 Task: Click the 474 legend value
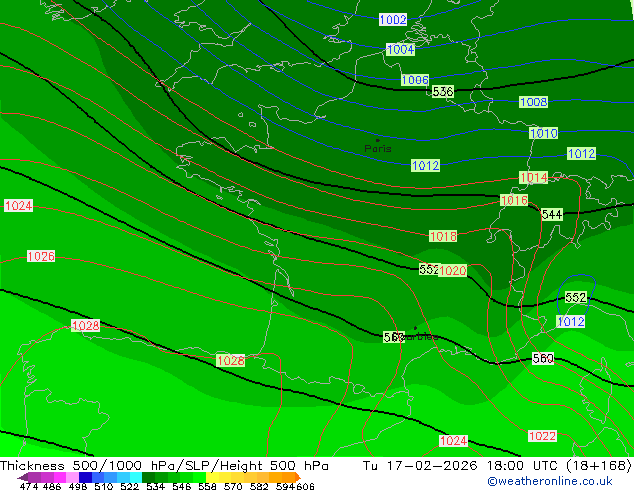pos(29,486)
